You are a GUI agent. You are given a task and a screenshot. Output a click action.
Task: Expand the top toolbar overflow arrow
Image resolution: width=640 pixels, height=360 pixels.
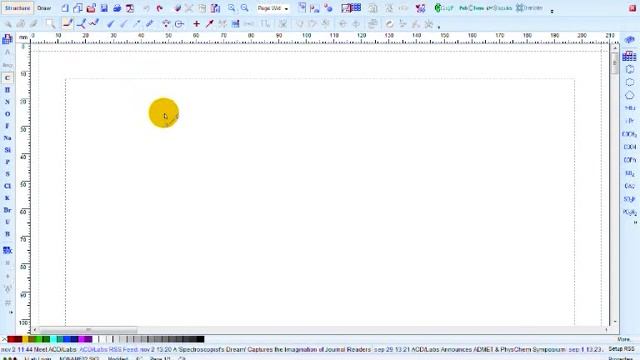tap(552, 11)
